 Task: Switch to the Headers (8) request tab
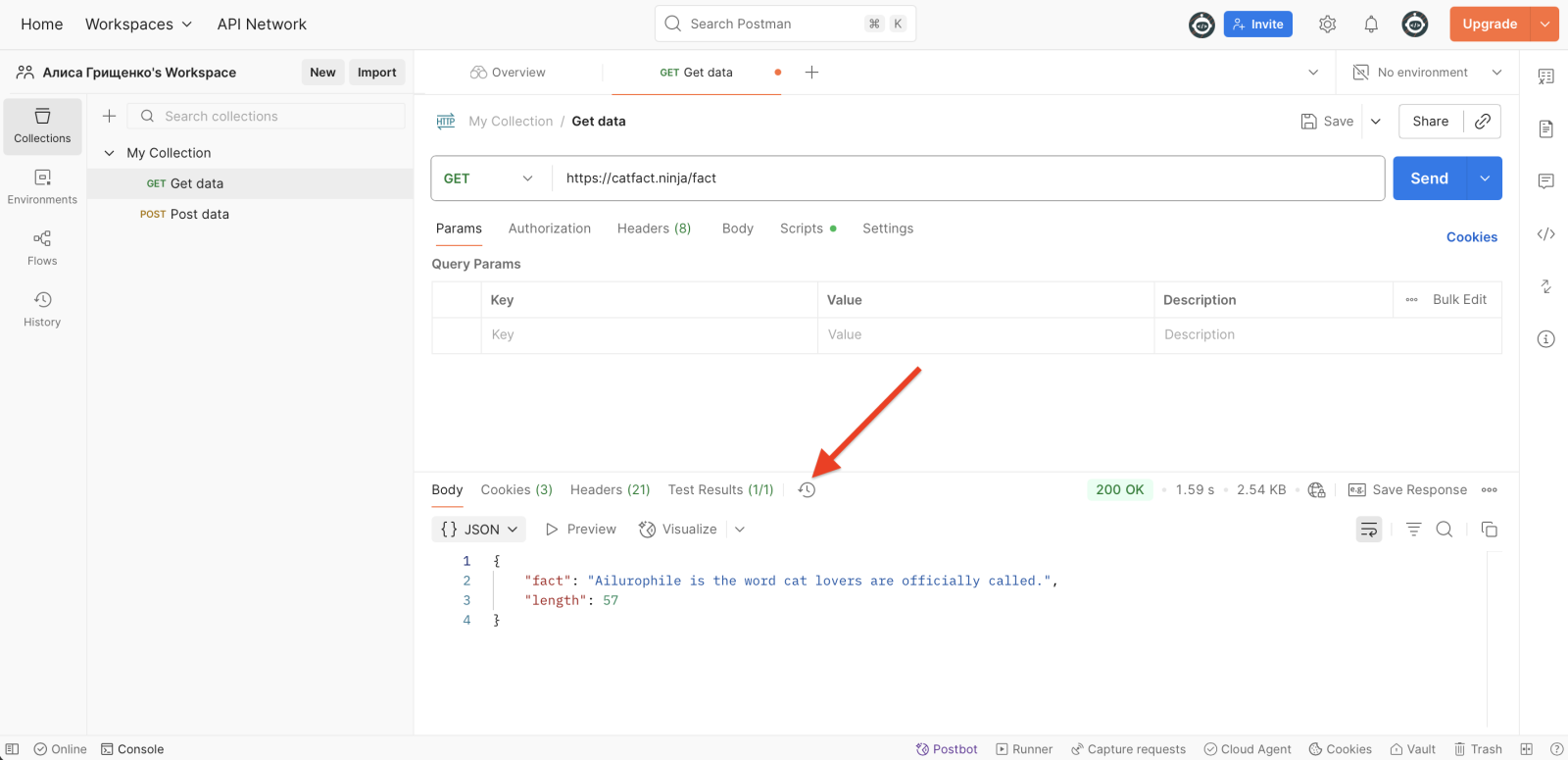654,228
